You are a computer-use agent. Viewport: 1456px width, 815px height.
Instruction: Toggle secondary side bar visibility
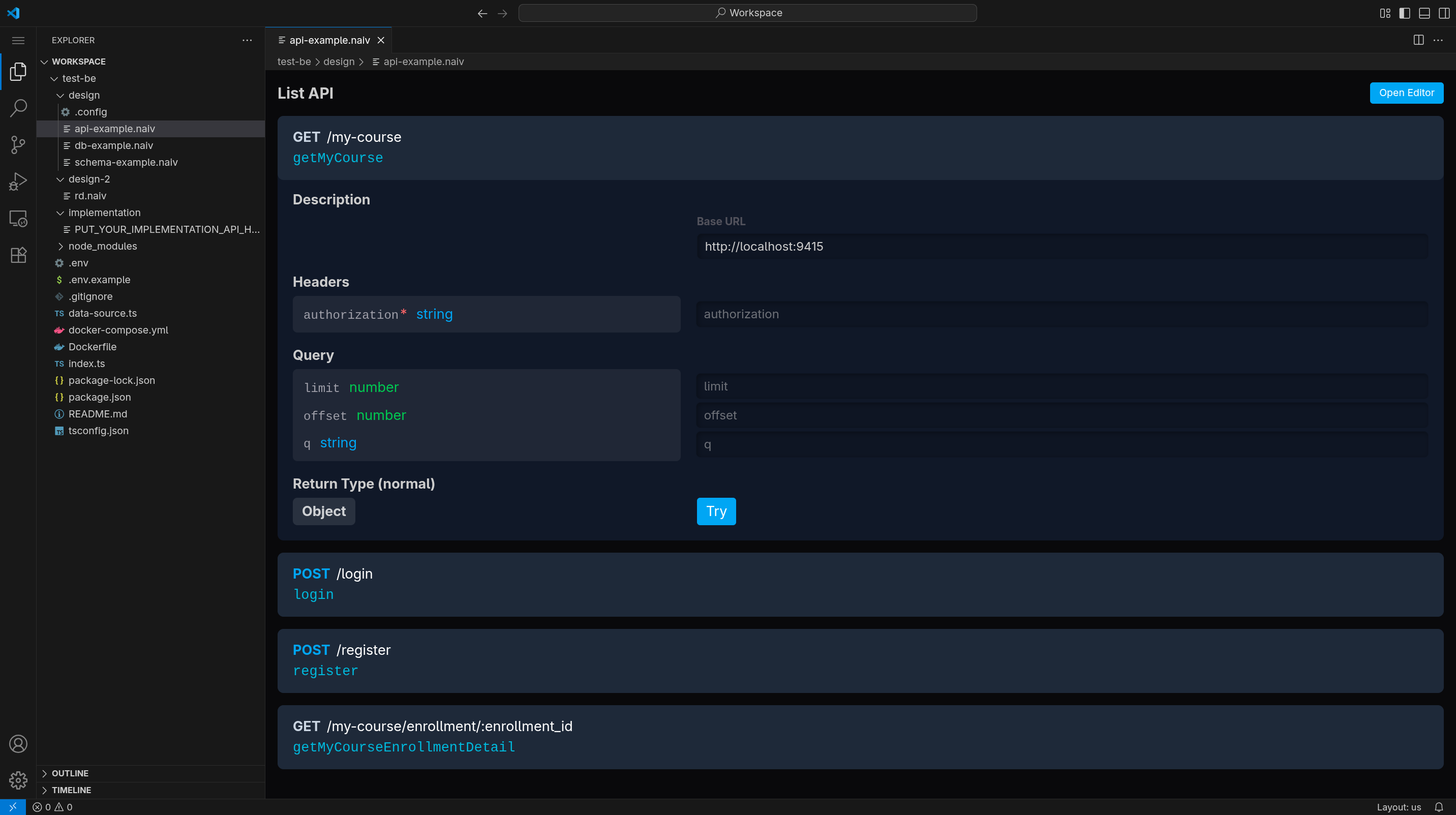click(x=1444, y=13)
